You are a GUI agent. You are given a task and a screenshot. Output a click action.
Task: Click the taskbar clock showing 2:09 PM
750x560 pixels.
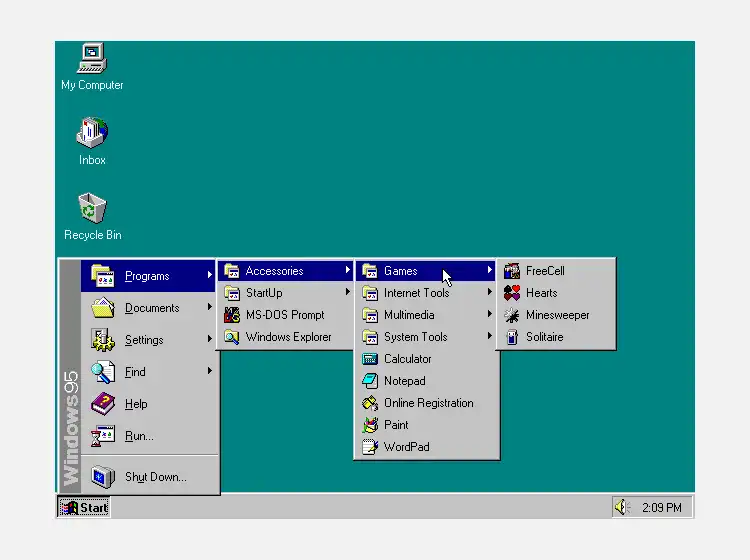[662, 507]
